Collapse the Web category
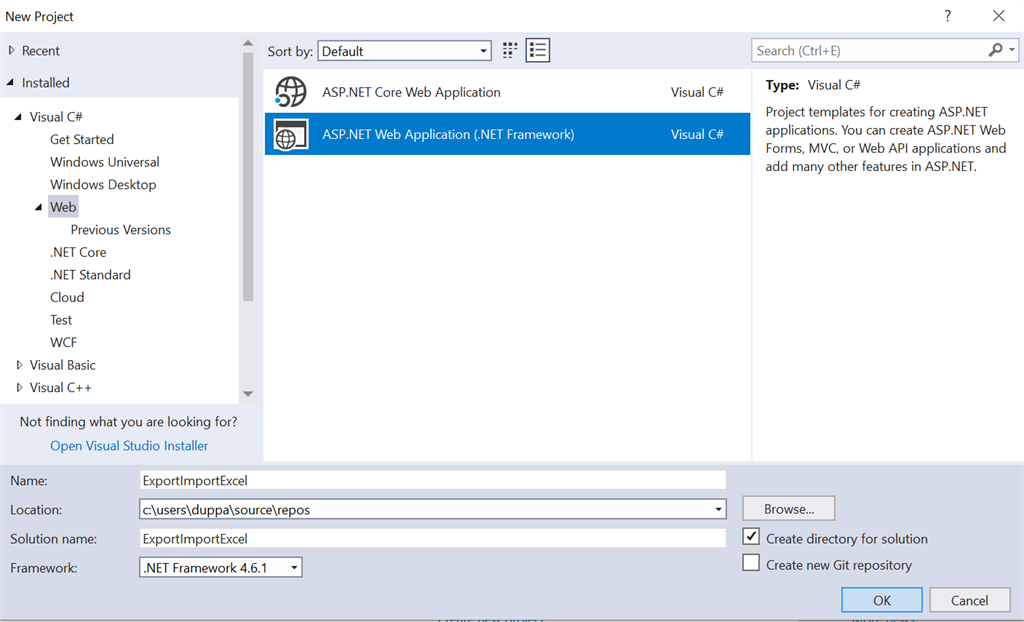1024x622 pixels. click(x=38, y=206)
